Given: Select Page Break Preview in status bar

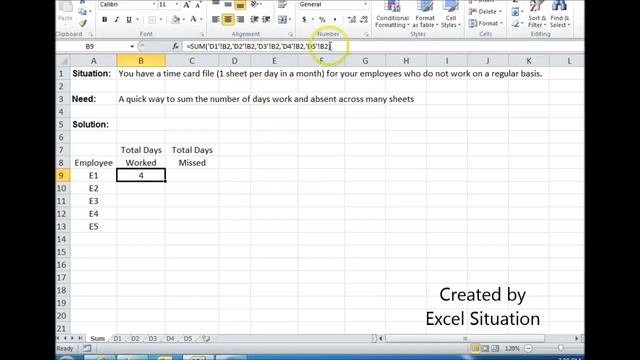Looking at the screenshot, I should tap(495, 349).
